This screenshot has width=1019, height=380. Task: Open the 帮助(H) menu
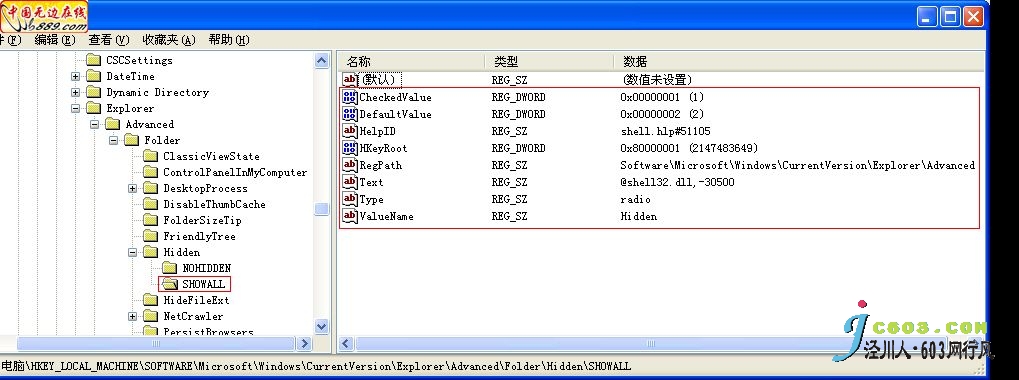(x=229, y=40)
